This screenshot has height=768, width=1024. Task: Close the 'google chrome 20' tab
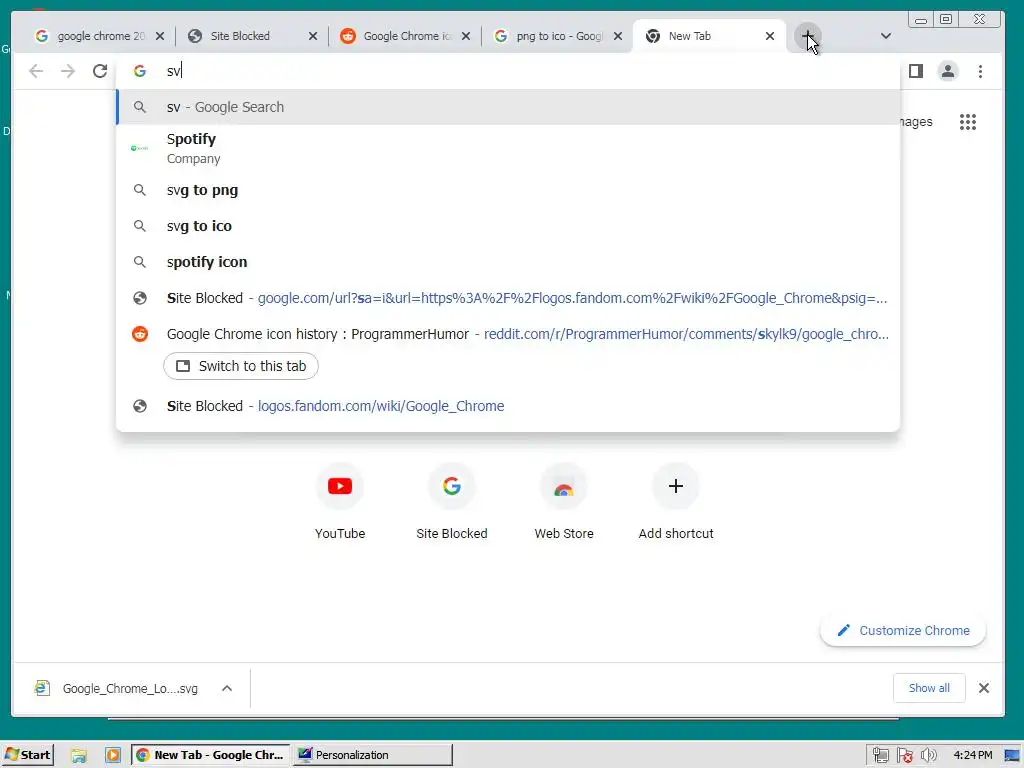click(x=160, y=36)
